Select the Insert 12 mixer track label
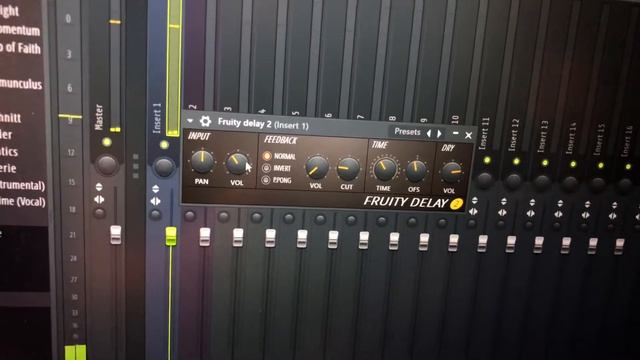The width and height of the screenshot is (640, 360). 515,135
